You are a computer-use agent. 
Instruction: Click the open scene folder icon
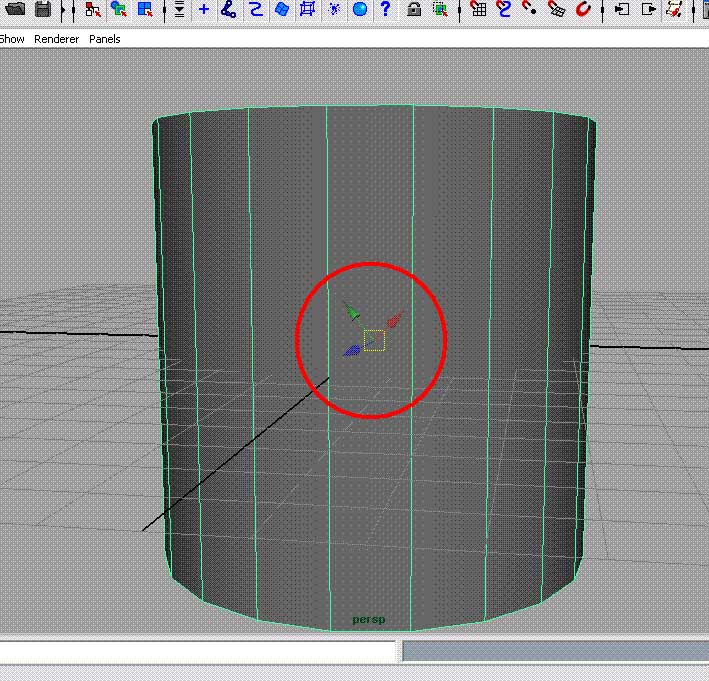15,10
